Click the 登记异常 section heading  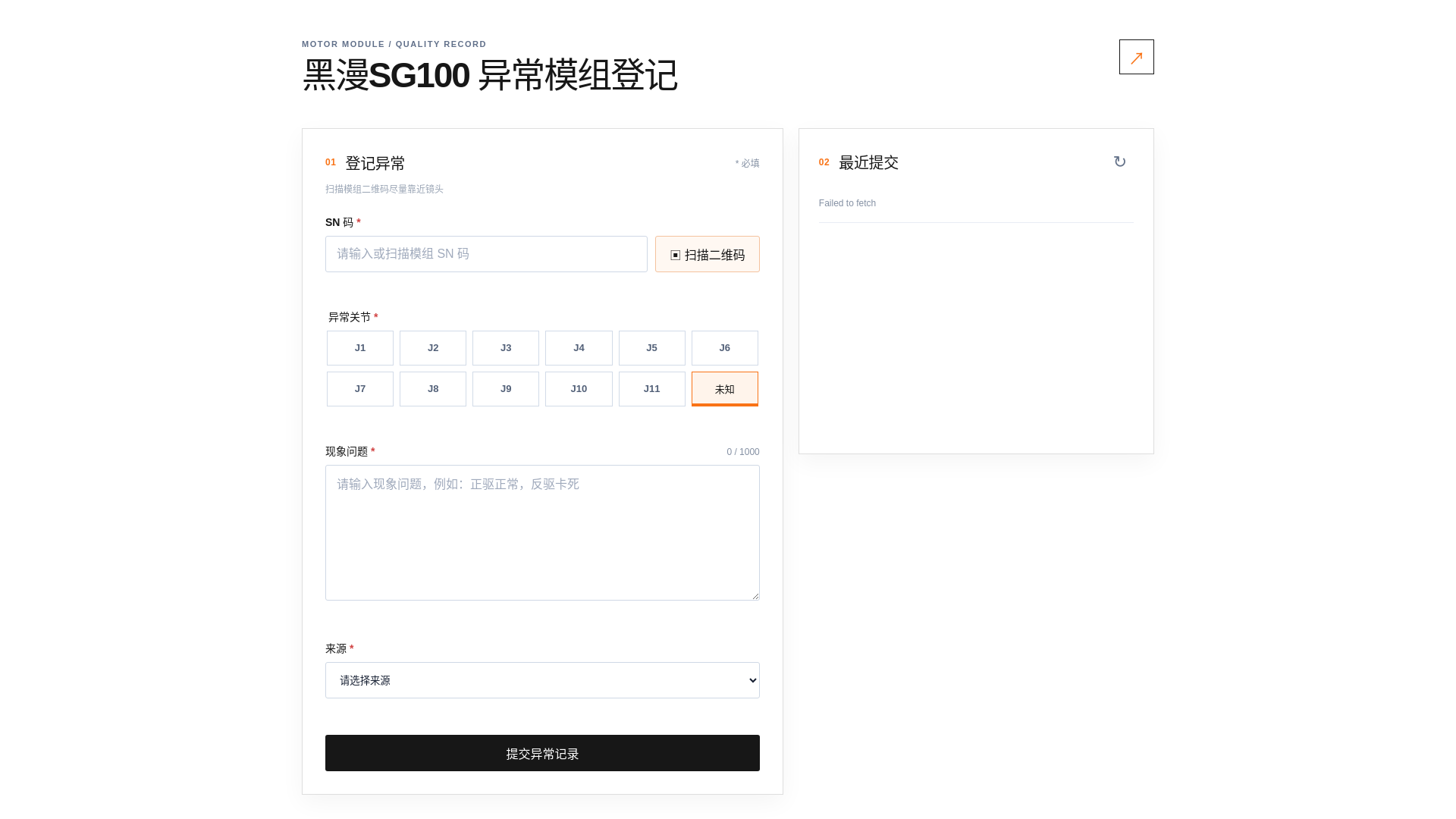(x=375, y=163)
